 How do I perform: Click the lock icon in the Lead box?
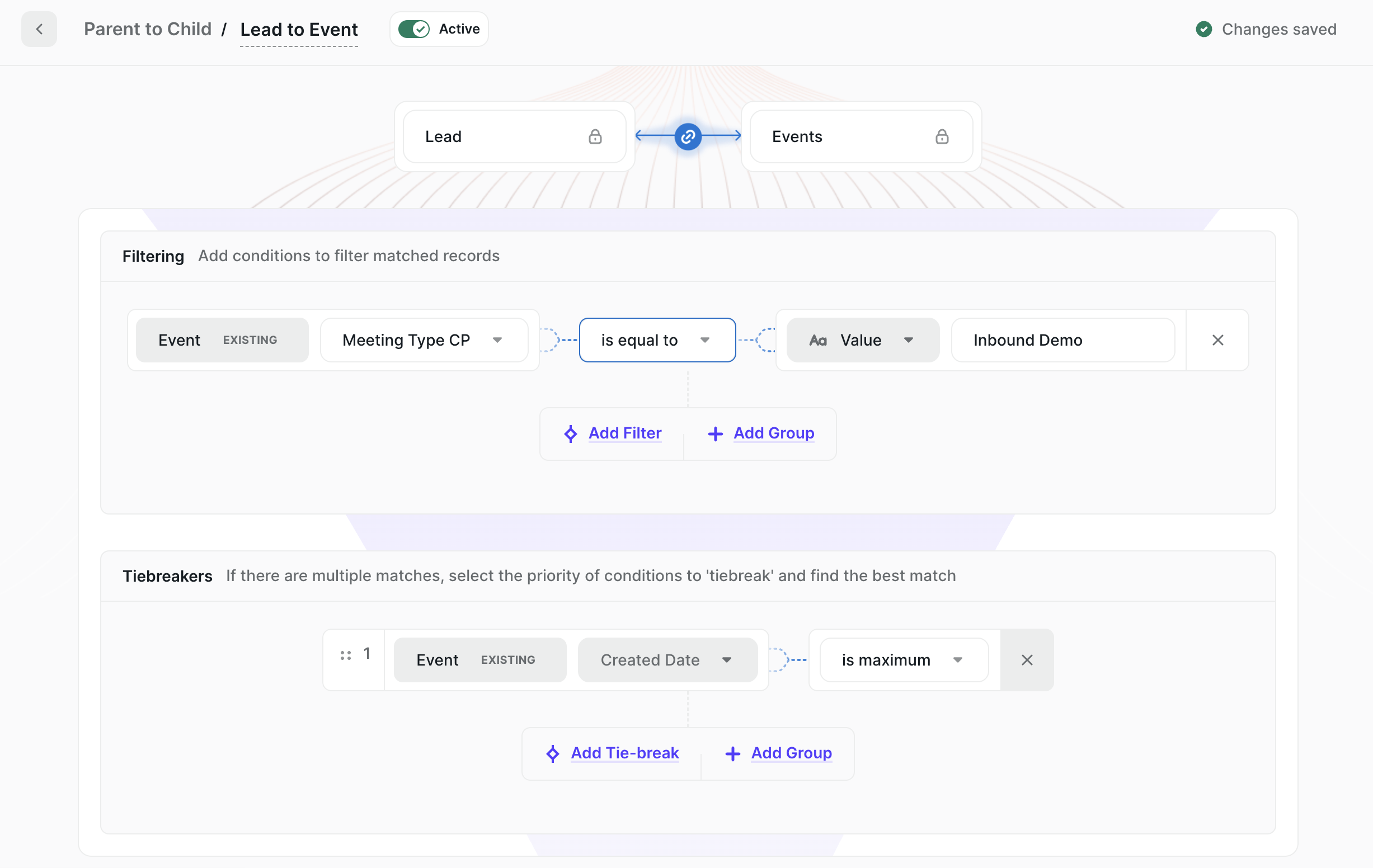tap(595, 136)
